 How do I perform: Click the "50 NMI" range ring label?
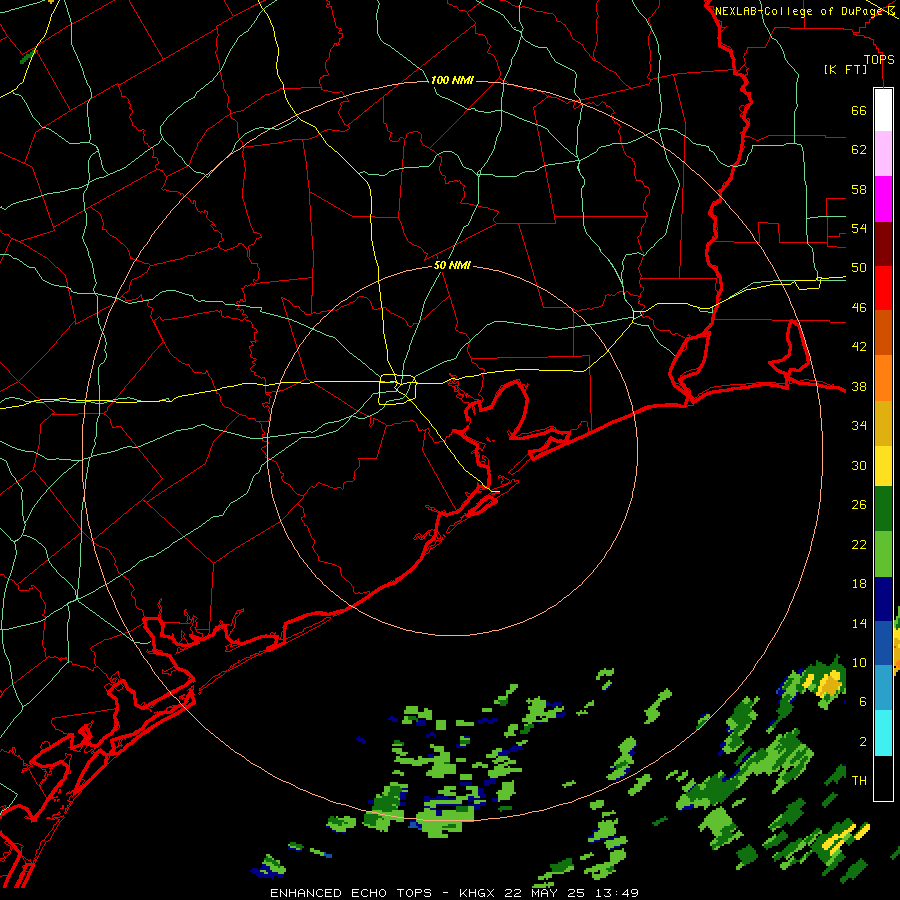point(452,265)
